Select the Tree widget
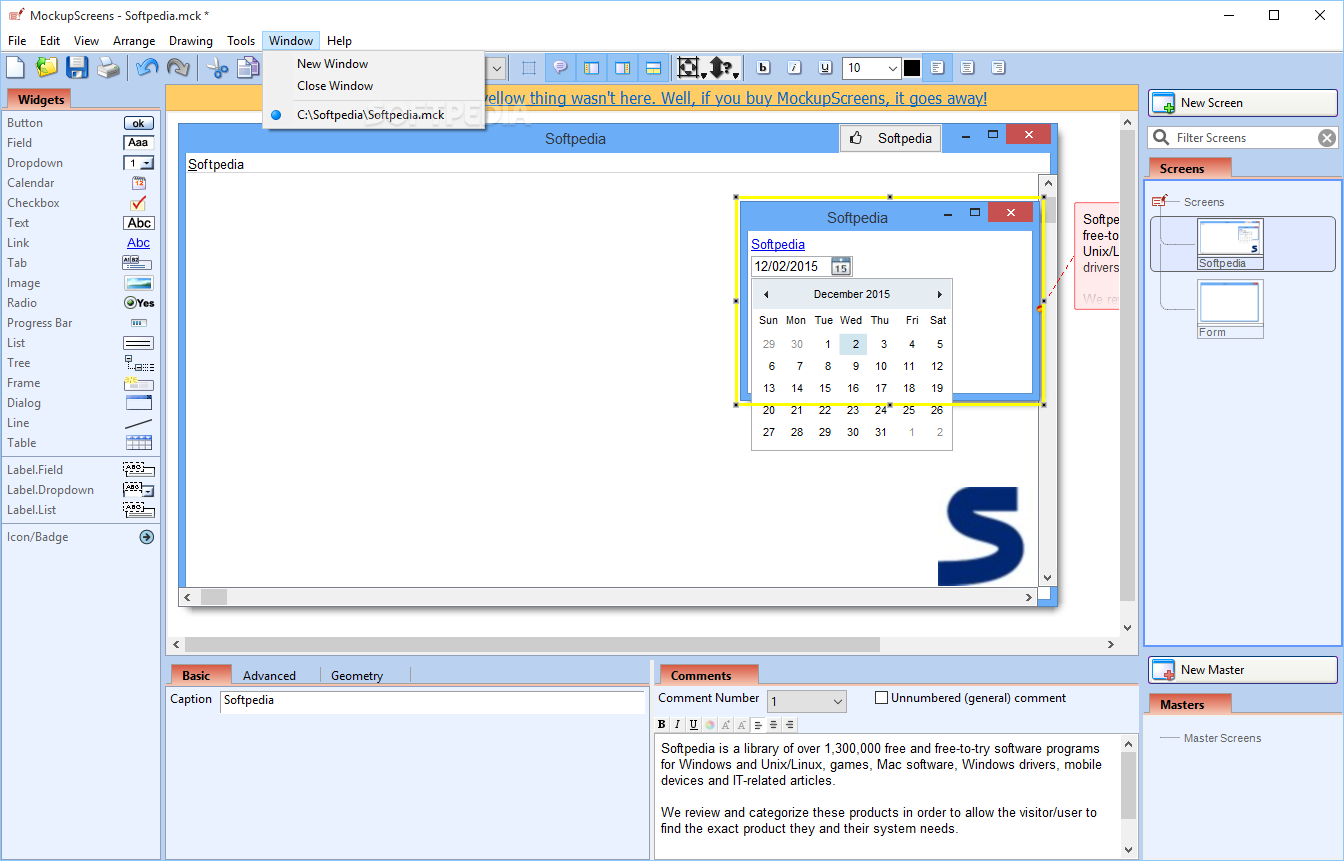Viewport: 1344px width, 861px height. 80,363
